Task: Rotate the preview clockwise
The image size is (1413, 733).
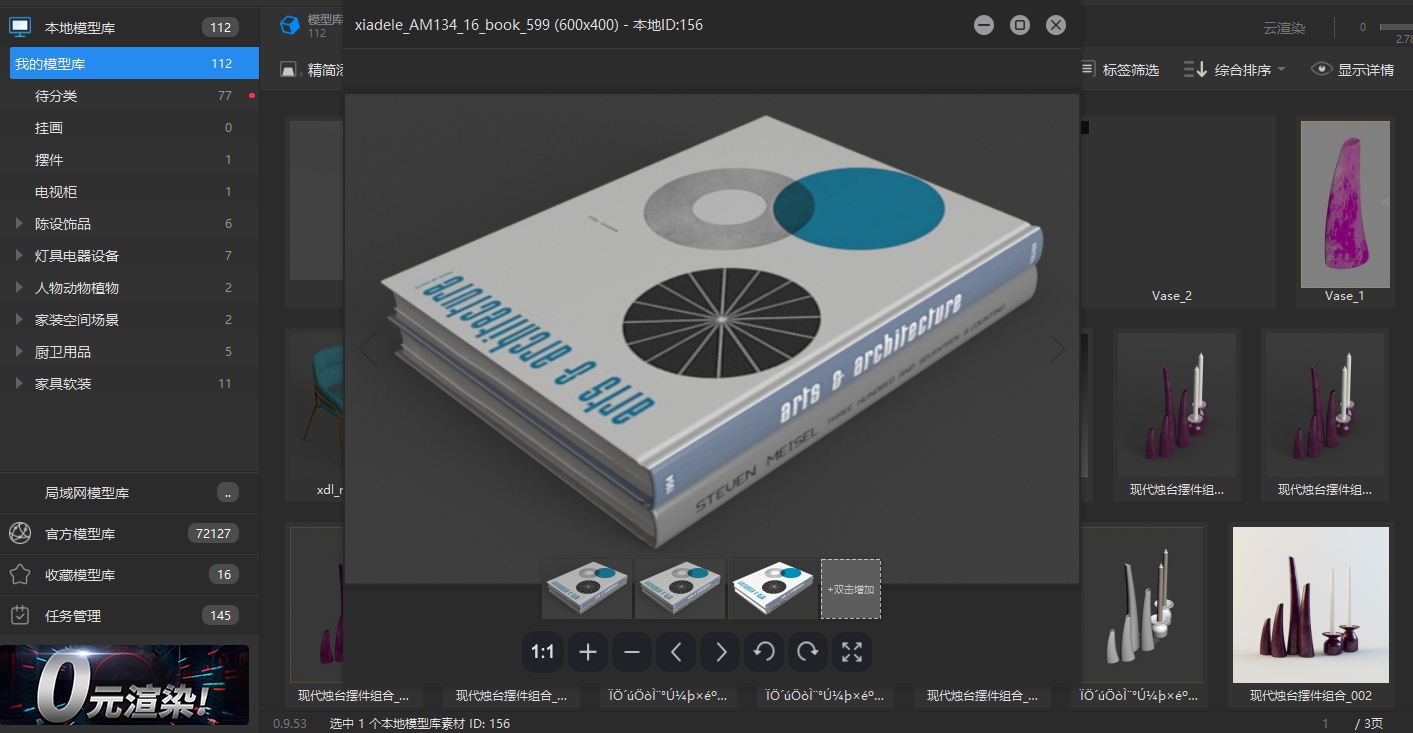Action: click(808, 653)
